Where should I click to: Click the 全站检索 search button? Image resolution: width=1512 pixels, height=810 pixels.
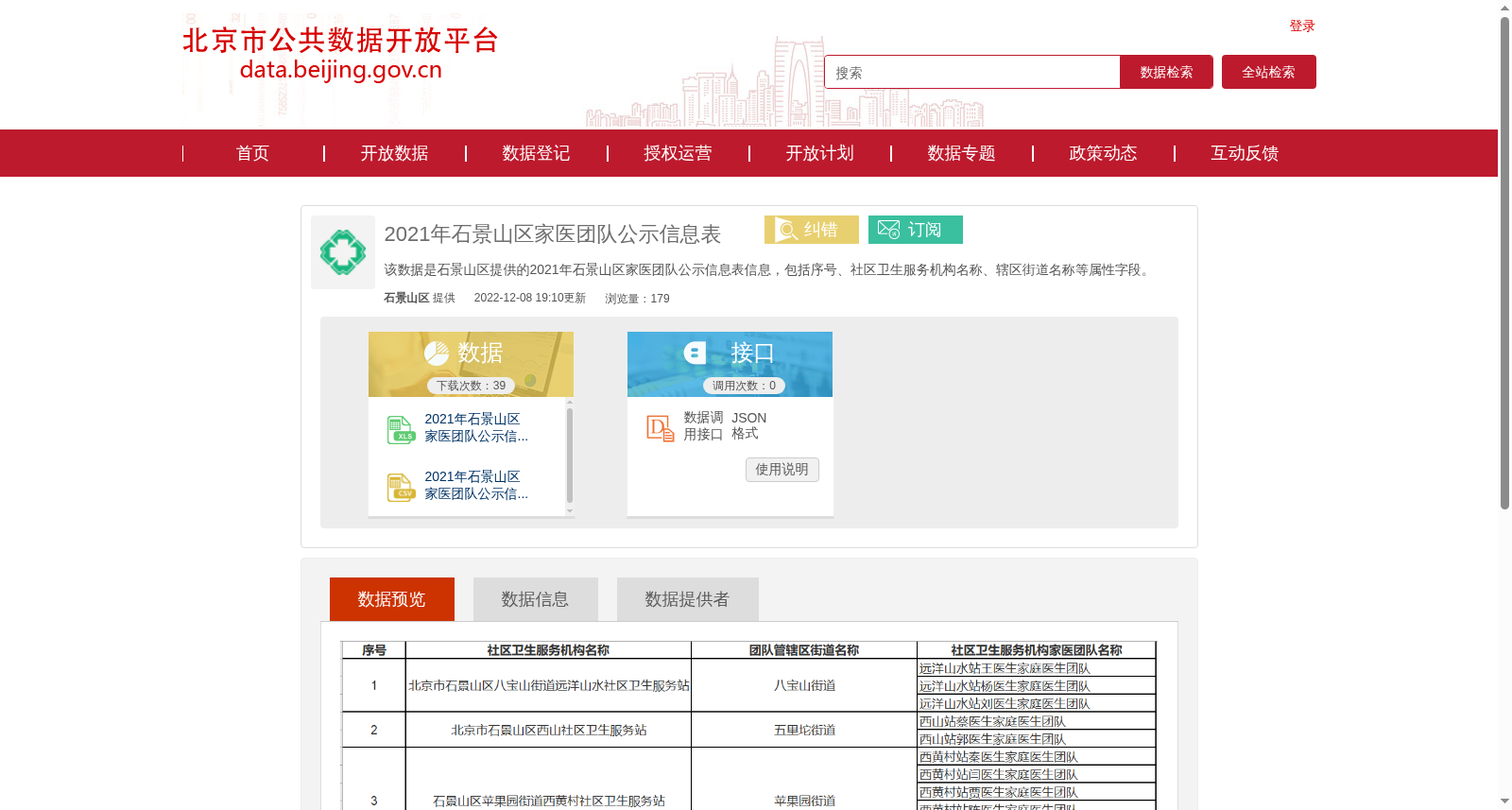[x=1269, y=72]
